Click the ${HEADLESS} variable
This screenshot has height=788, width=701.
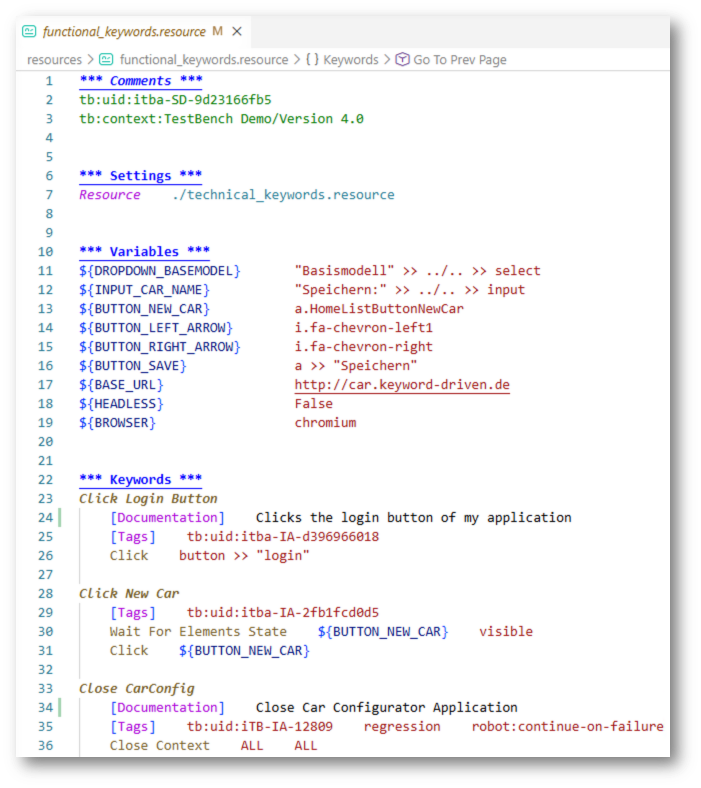coord(121,404)
